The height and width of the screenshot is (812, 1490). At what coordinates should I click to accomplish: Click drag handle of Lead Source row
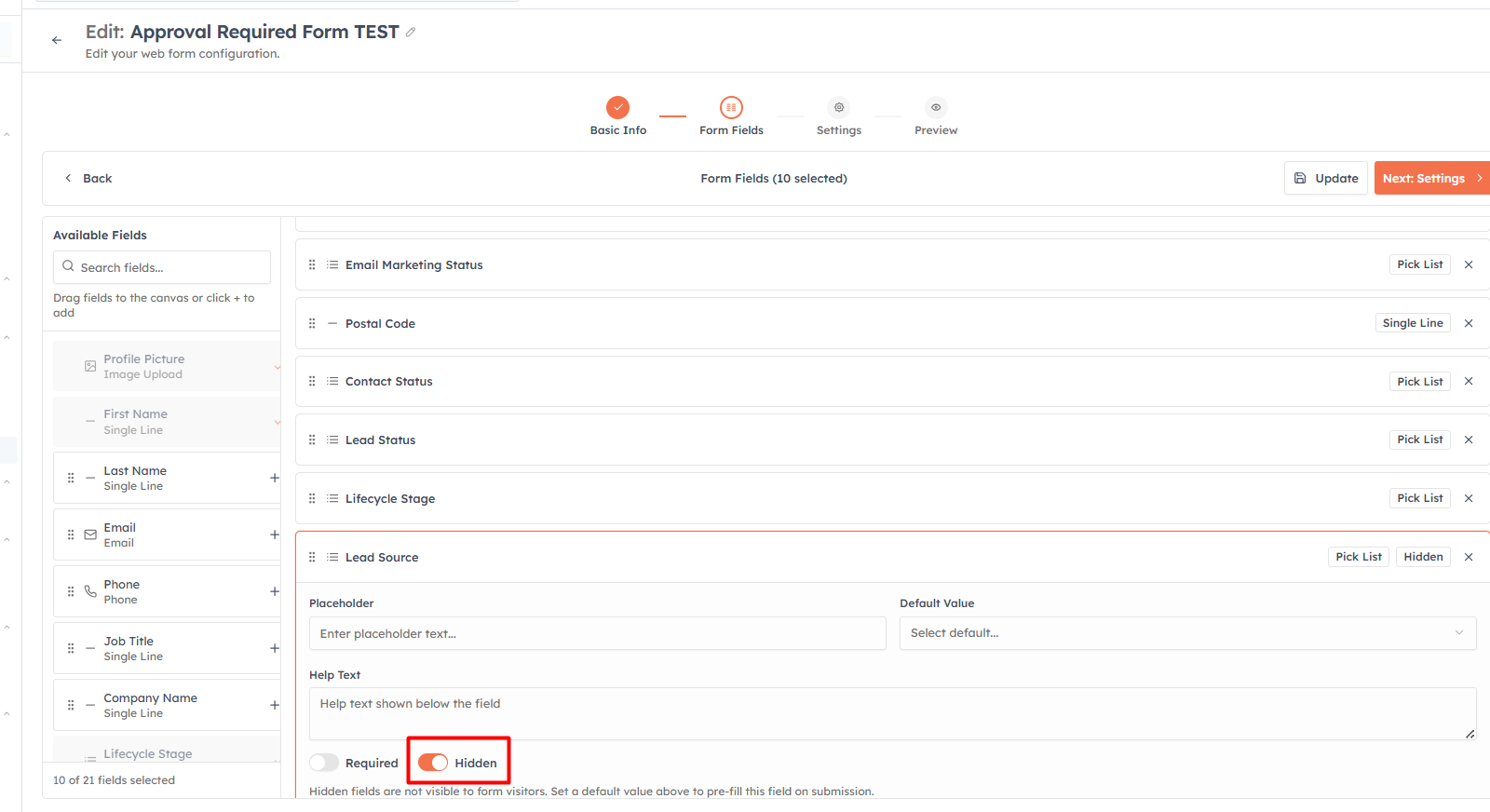(312, 557)
